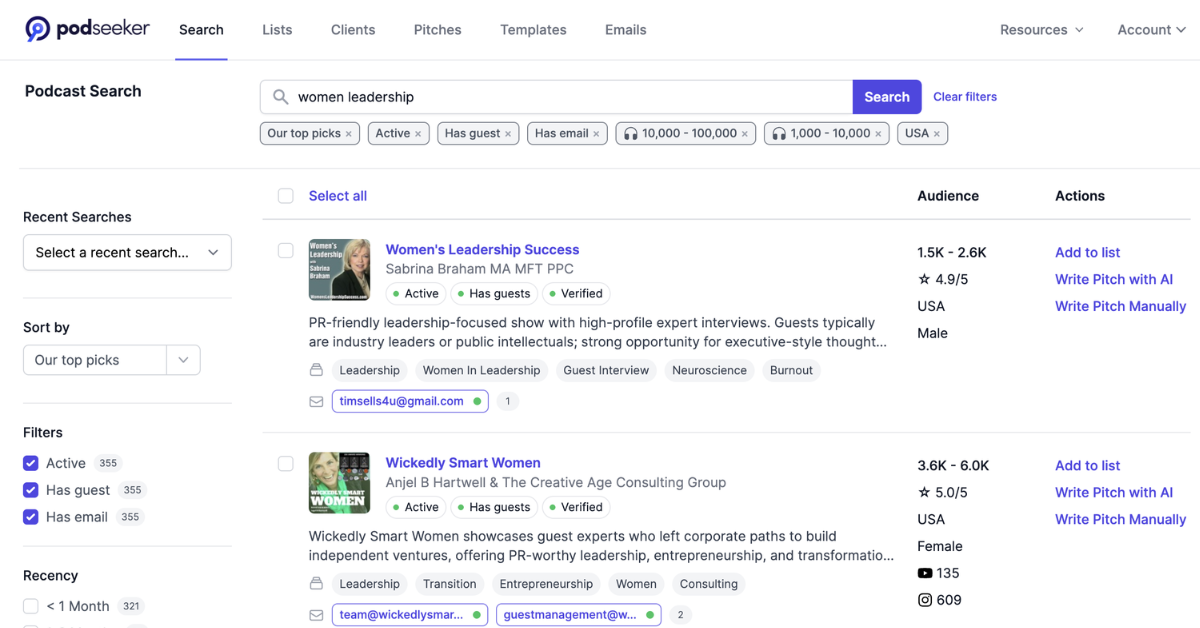Image resolution: width=1200 pixels, height=628 pixels.
Task: Go to the Search tab
Action: [201, 30]
